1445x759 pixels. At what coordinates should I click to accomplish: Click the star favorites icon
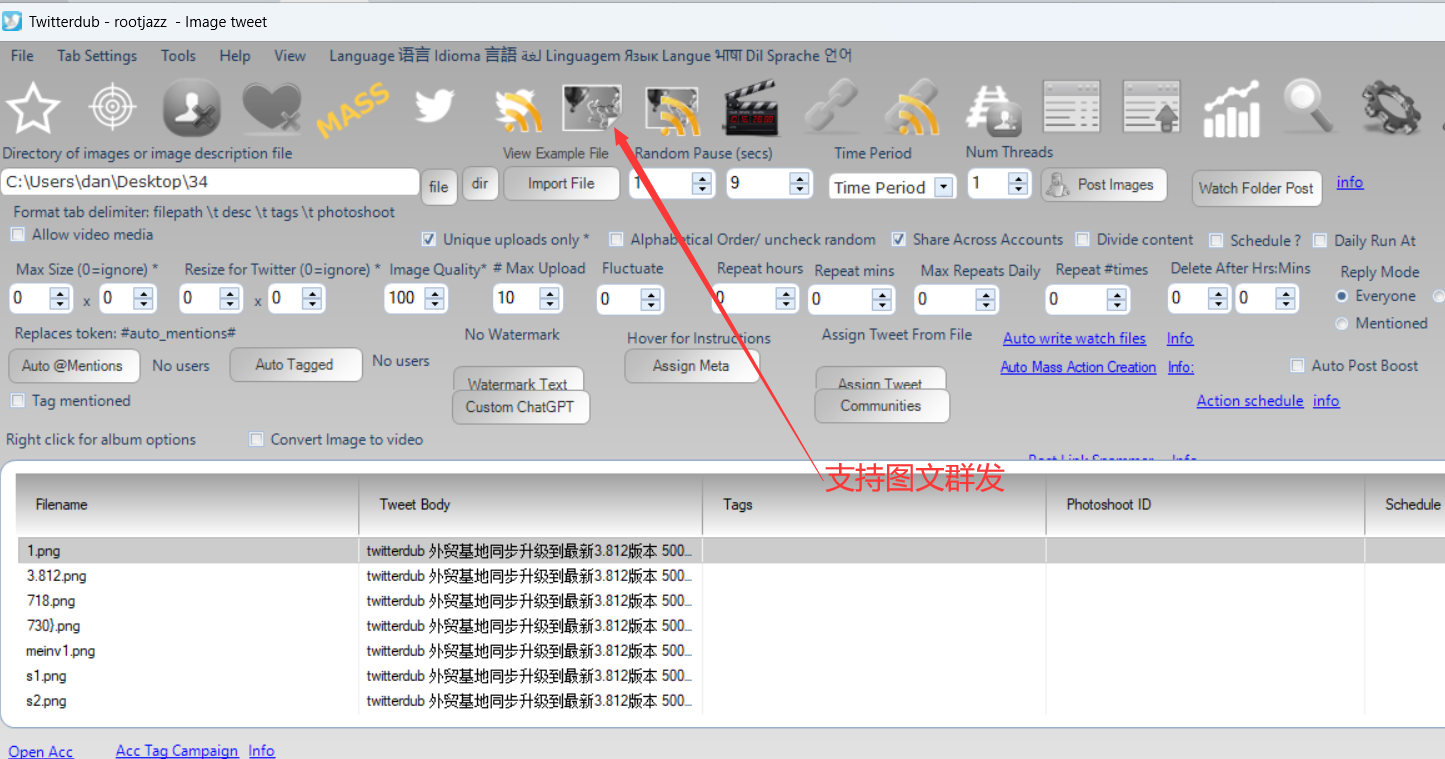coord(33,108)
